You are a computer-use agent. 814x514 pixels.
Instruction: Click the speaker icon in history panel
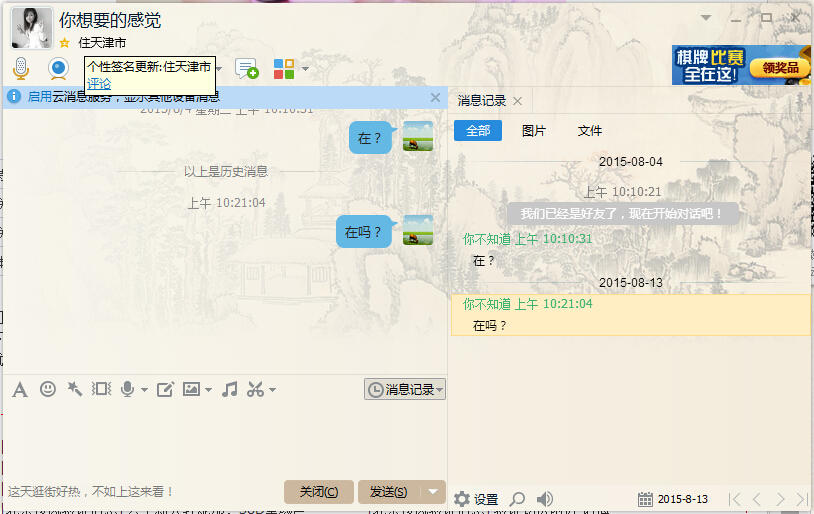pyautogui.click(x=545, y=498)
